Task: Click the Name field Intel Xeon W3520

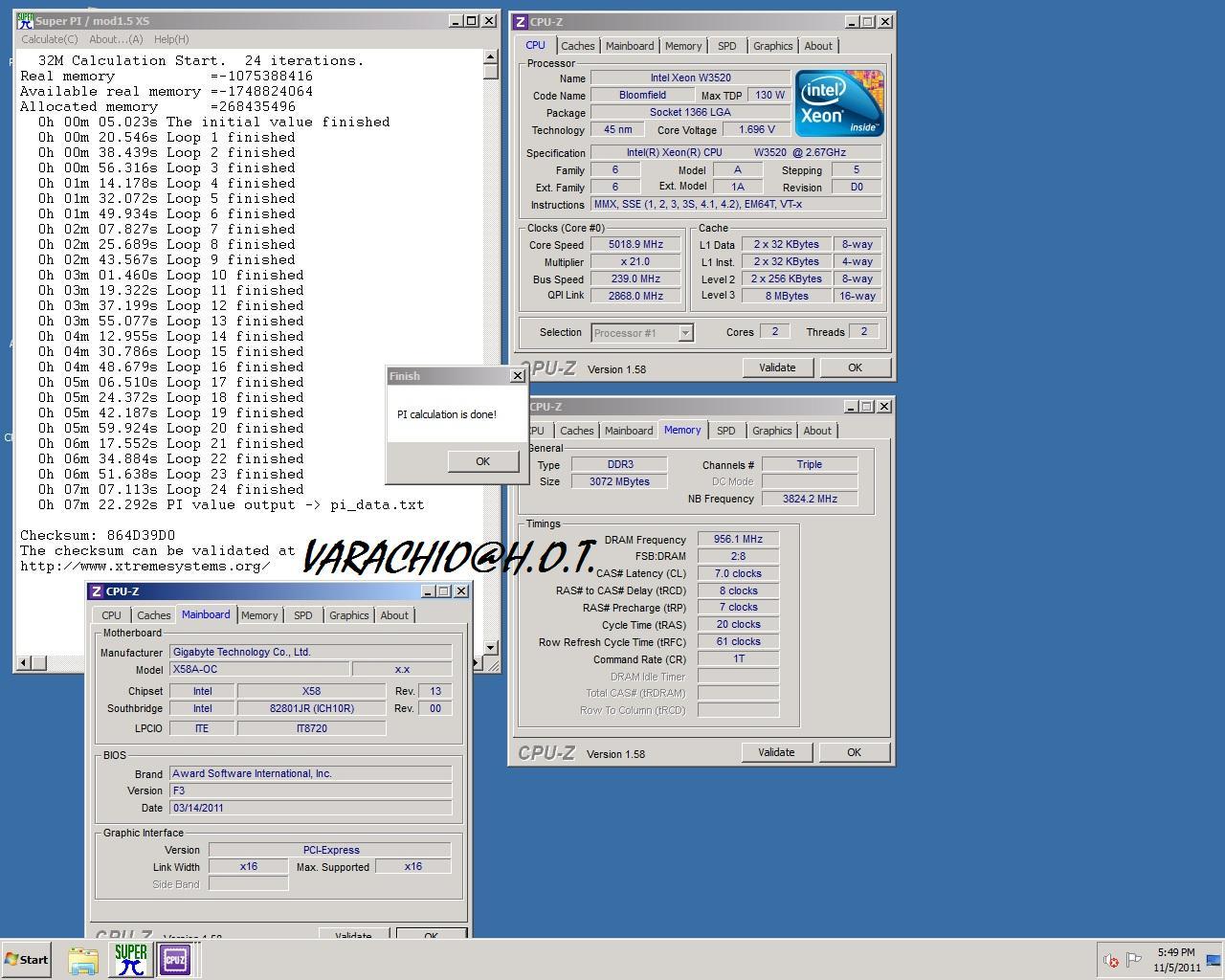Action: (690, 78)
